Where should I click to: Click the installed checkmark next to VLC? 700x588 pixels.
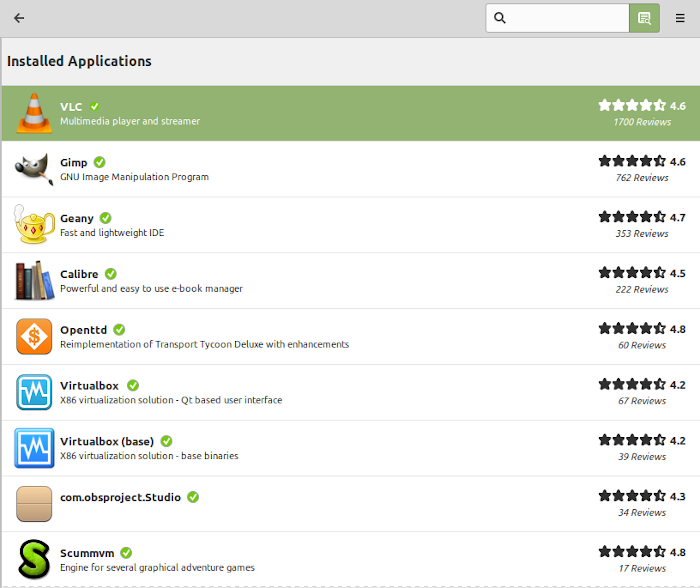pos(95,106)
